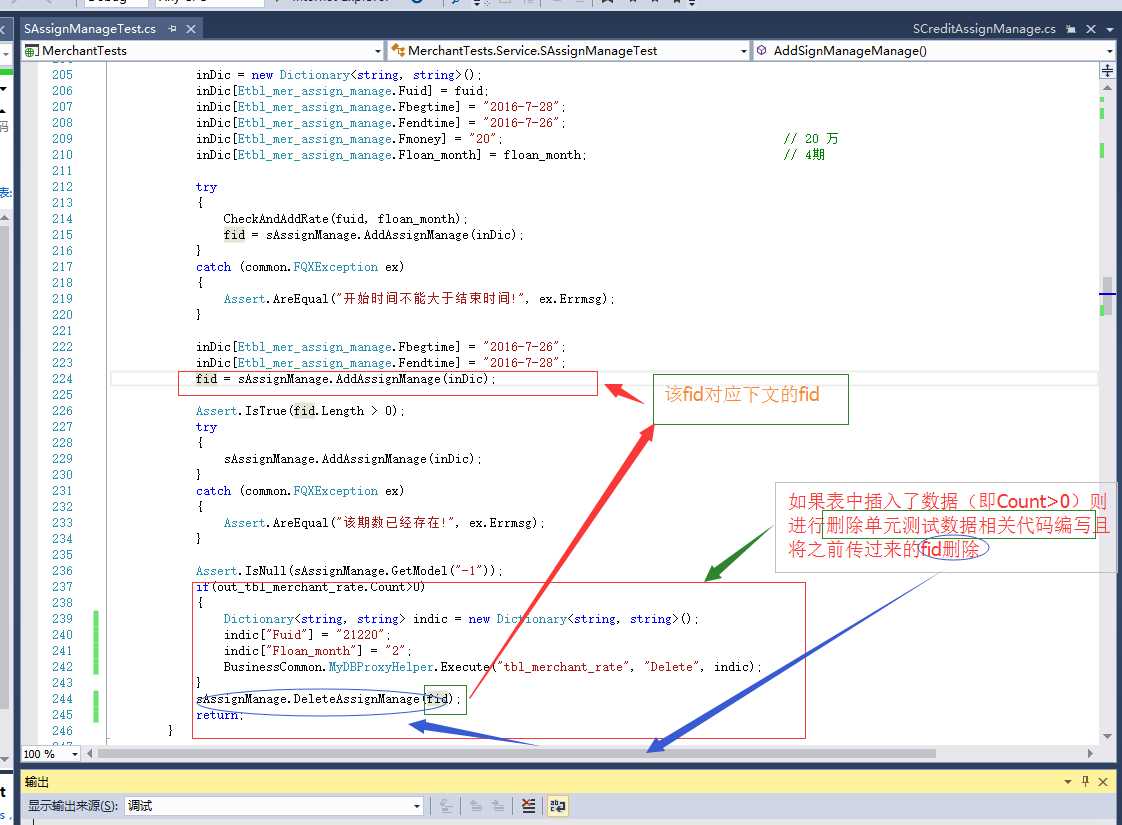This screenshot has height=825, width=1122.
Task: Click the 输出 panel title
Action: 36,782
